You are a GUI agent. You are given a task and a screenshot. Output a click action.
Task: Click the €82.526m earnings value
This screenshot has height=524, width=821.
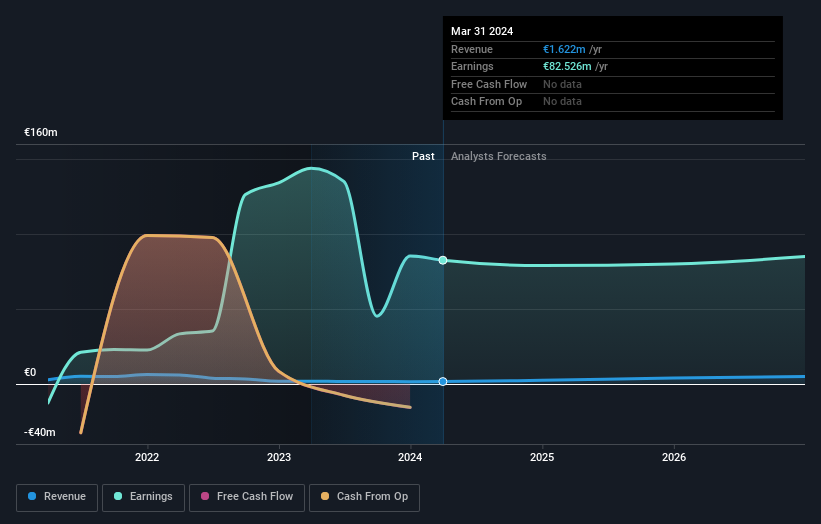tap(567, 66)
